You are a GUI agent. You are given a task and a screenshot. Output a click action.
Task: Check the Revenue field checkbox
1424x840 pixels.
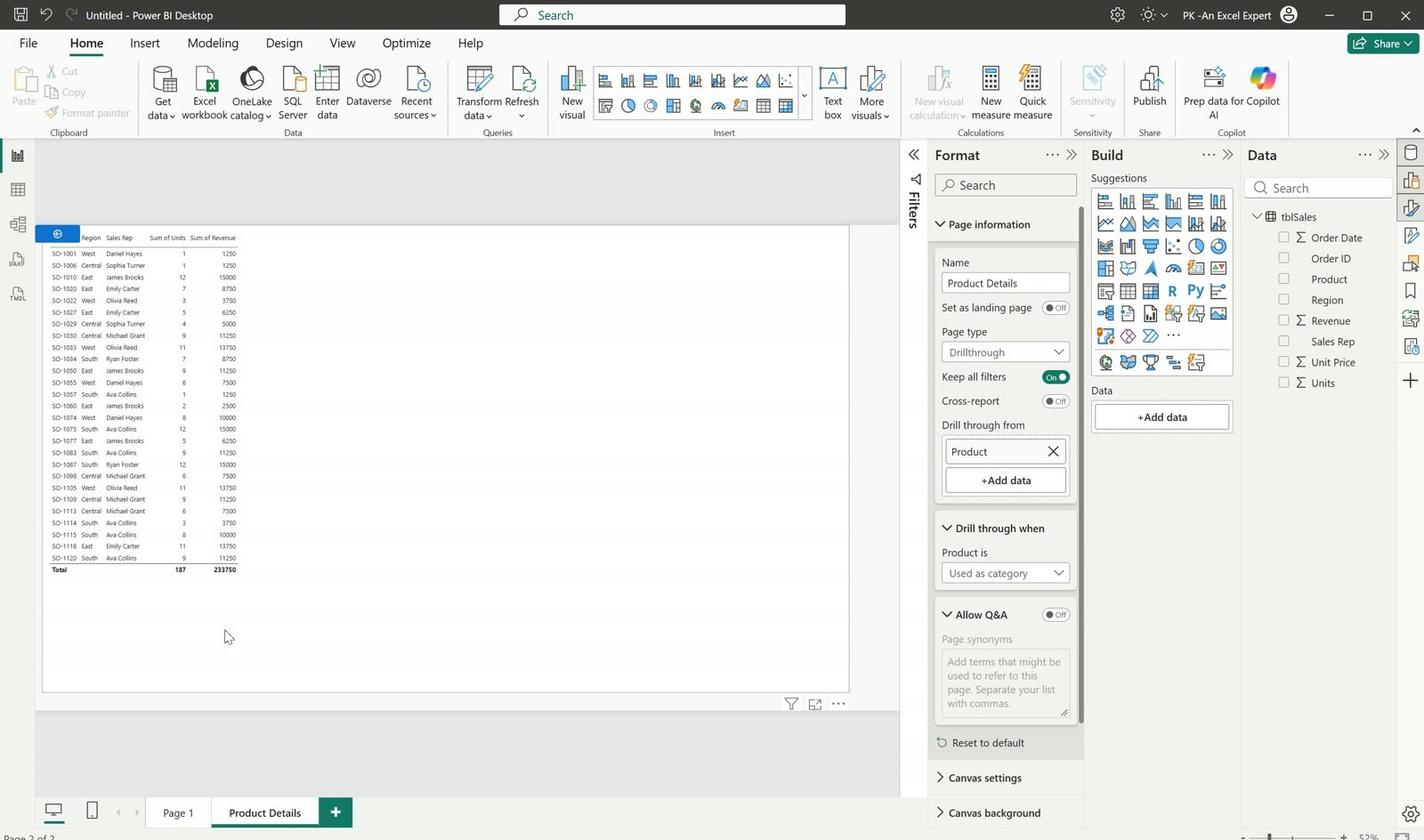pyautogui.click(x=1283, y=320)
